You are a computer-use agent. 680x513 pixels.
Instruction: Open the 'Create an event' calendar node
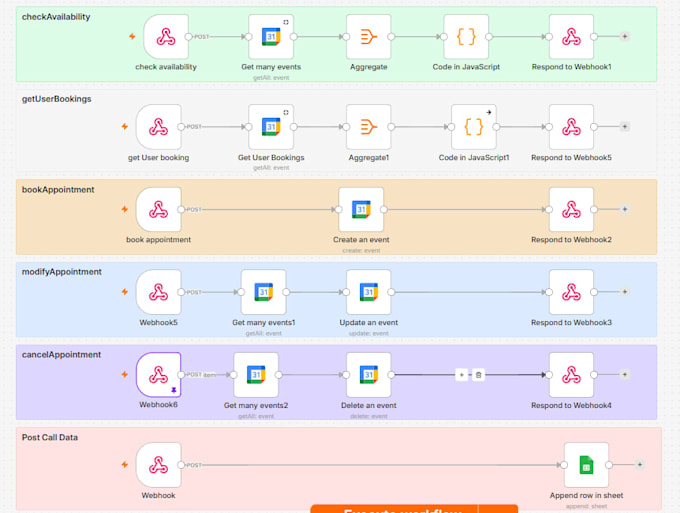(x=361, y=209)
